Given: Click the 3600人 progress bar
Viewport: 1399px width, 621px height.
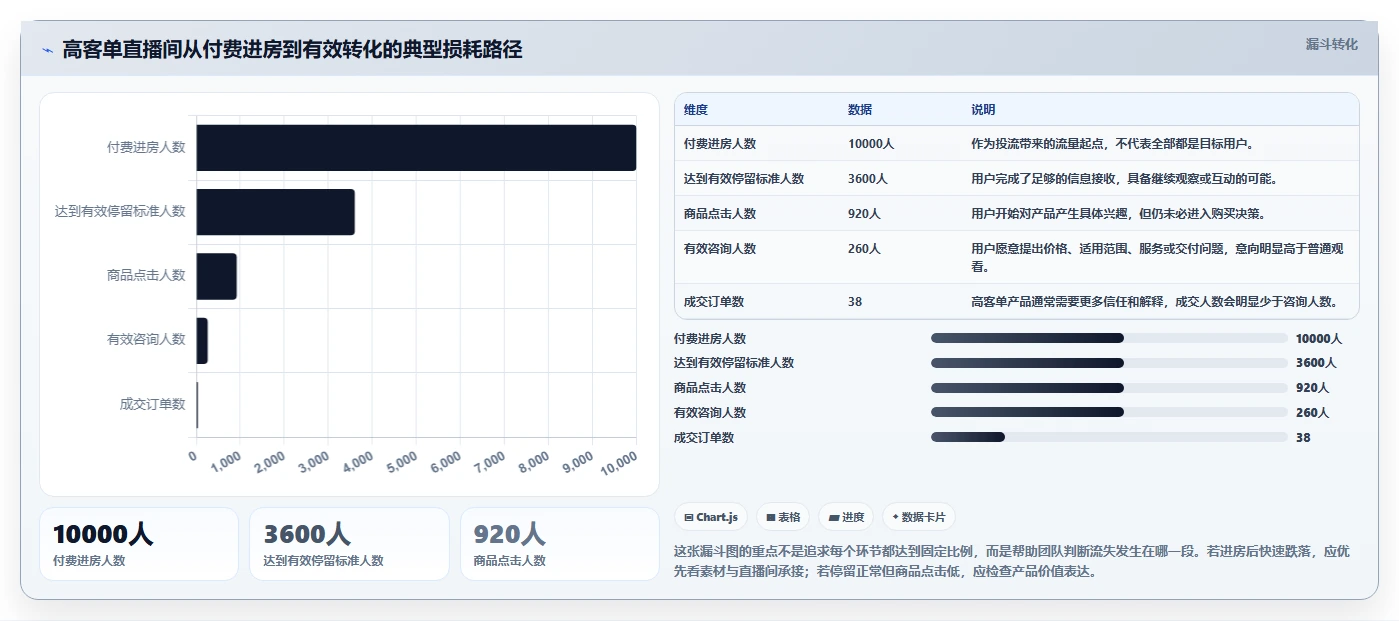Looking at the screenshot, I should point(1109,363).
